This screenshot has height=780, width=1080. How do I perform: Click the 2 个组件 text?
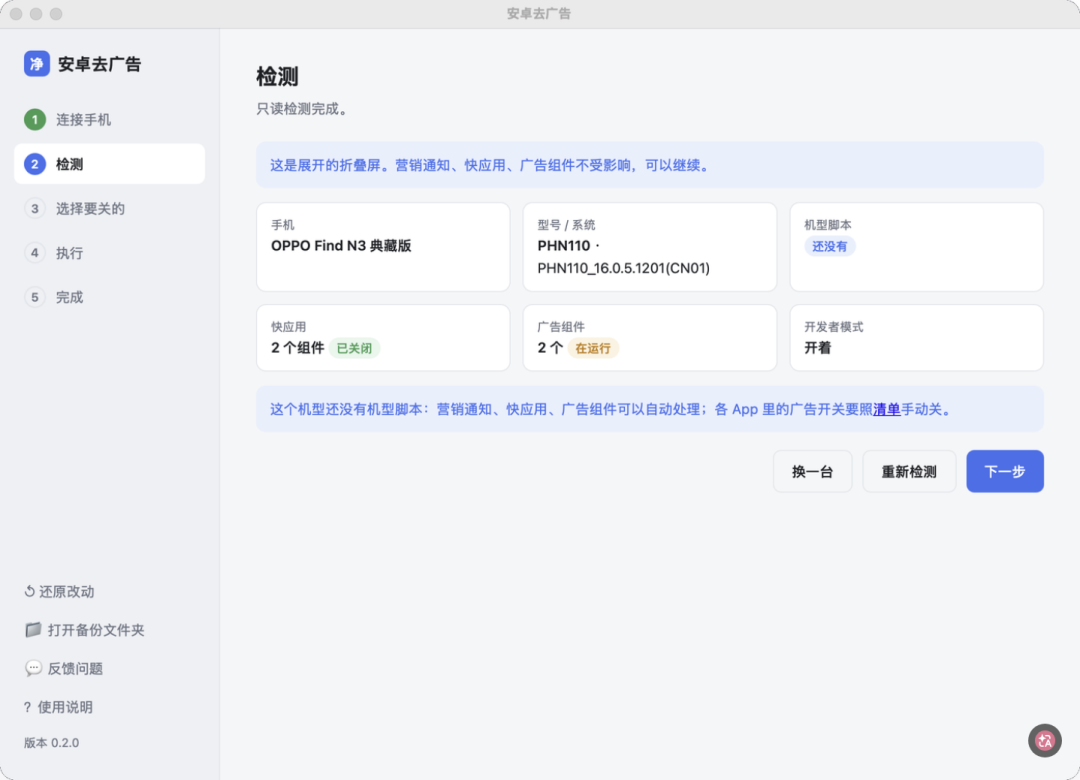(298, 347)
